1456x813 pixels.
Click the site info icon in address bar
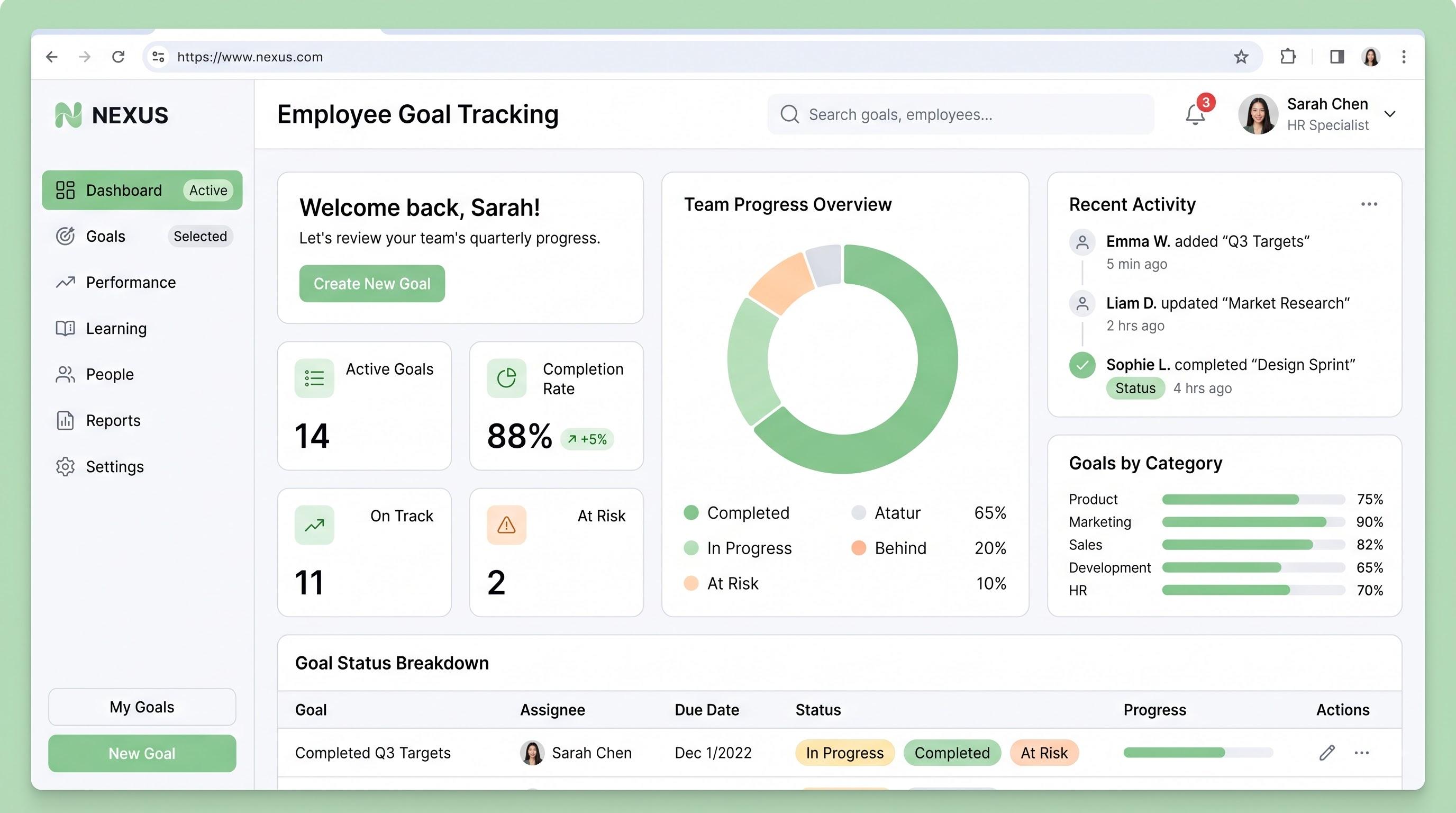click(159, 57)
